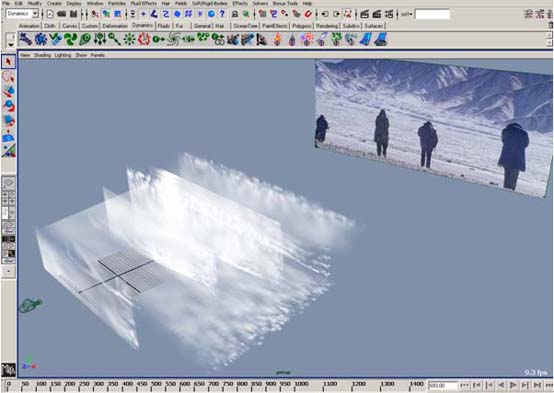Switch to single perspective view layout

pyautogui.click(x=8, y=183)
